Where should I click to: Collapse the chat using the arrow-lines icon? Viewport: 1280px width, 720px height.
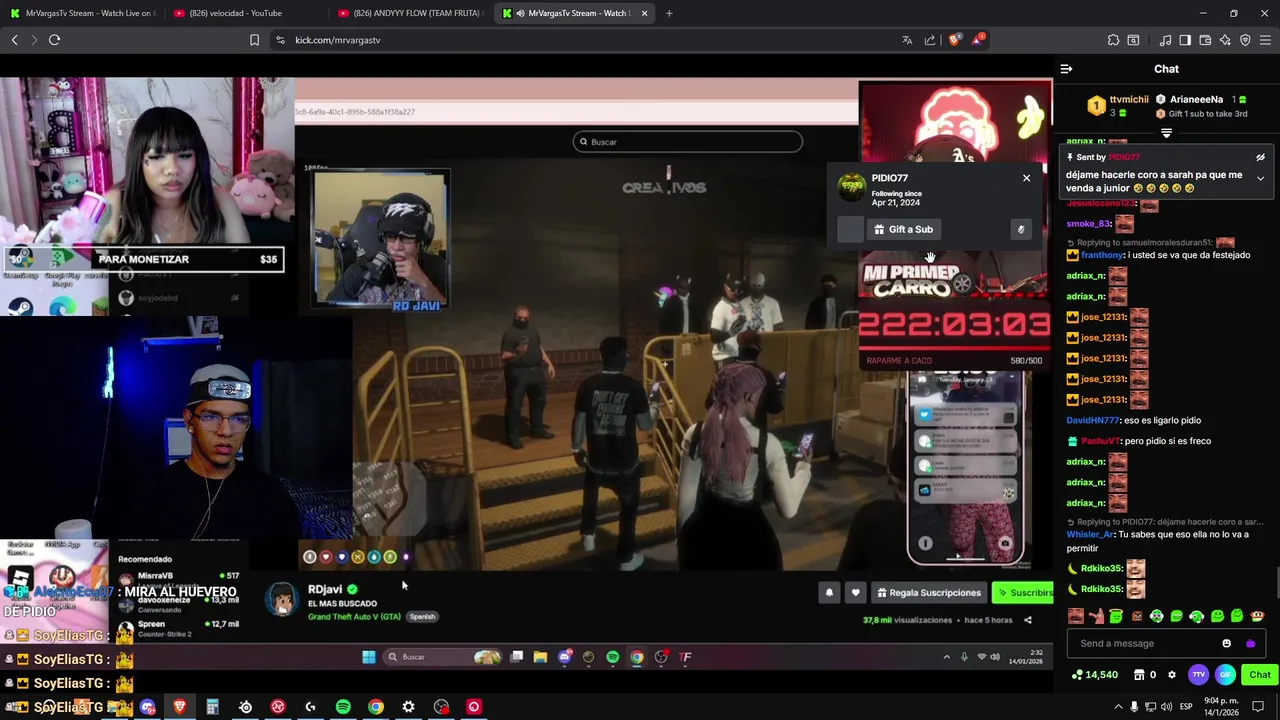[1066, 69]
